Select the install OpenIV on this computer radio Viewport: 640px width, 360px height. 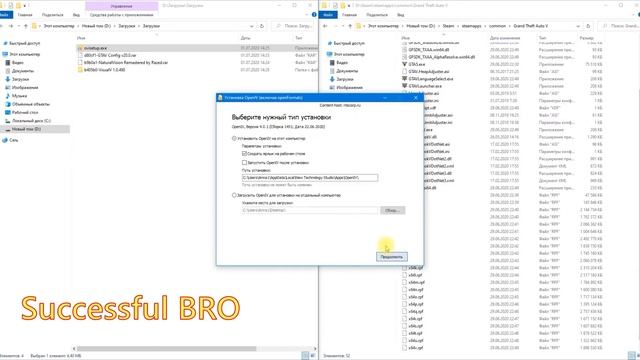pyautogui.click(x=234, y=138)
